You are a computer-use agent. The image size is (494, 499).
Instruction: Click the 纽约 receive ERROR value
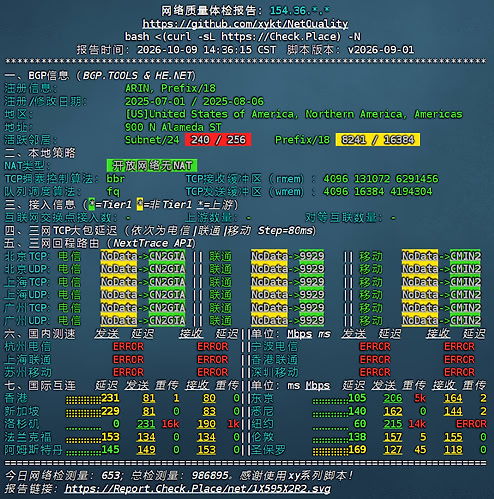pyautogui.click(x=471, y=424)
